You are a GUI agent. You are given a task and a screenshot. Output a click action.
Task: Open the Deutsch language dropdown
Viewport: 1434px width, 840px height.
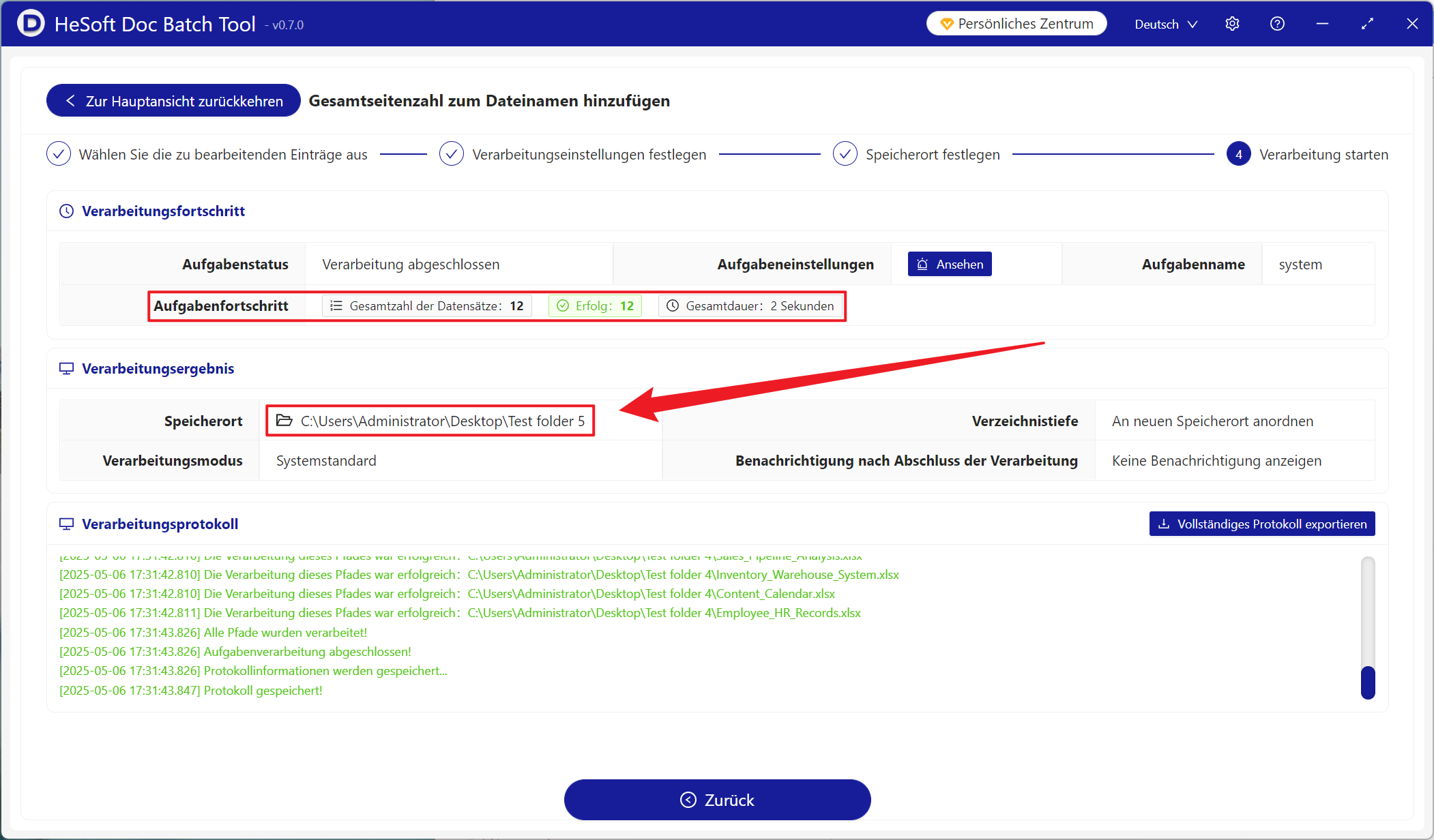pyautogui.click(x=1166, y=24)
